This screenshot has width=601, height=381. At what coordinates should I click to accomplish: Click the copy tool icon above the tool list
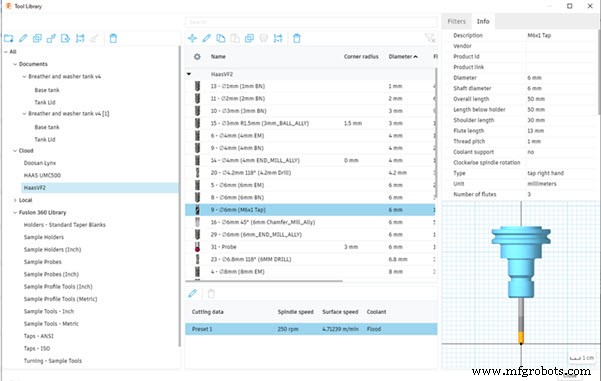pos(221,38)
